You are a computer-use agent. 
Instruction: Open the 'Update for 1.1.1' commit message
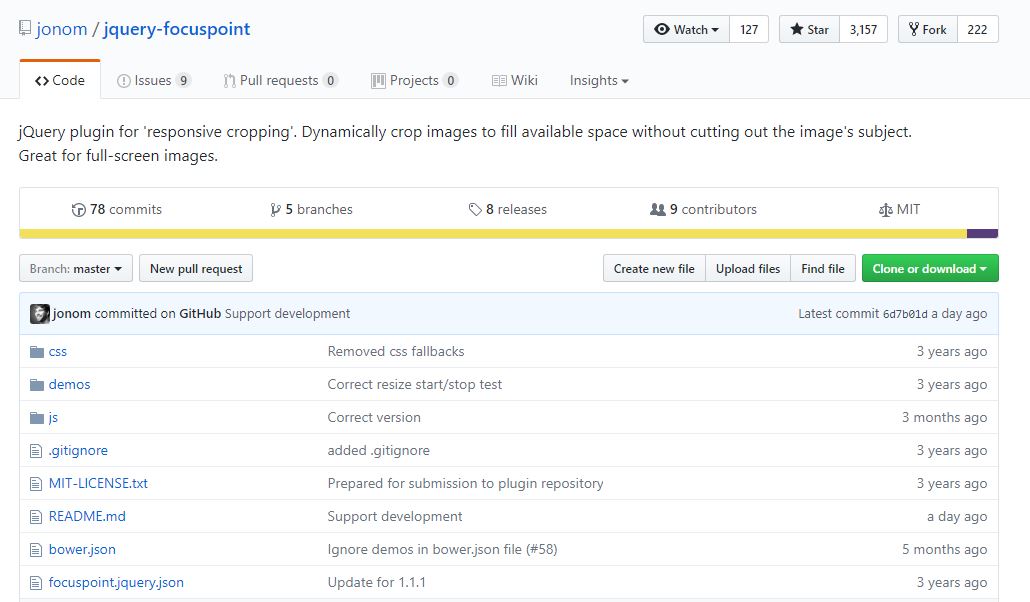376,582
